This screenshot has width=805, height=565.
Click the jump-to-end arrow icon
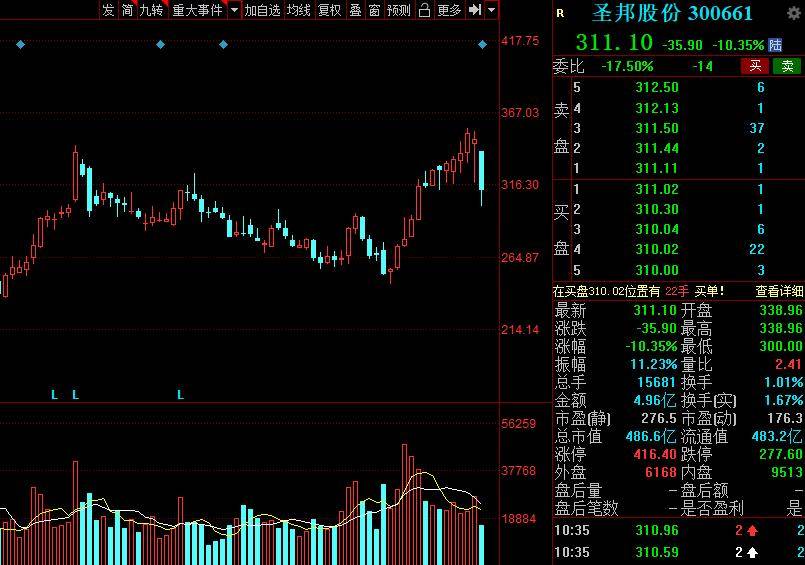pyautogui.click(x=474, y=10)
